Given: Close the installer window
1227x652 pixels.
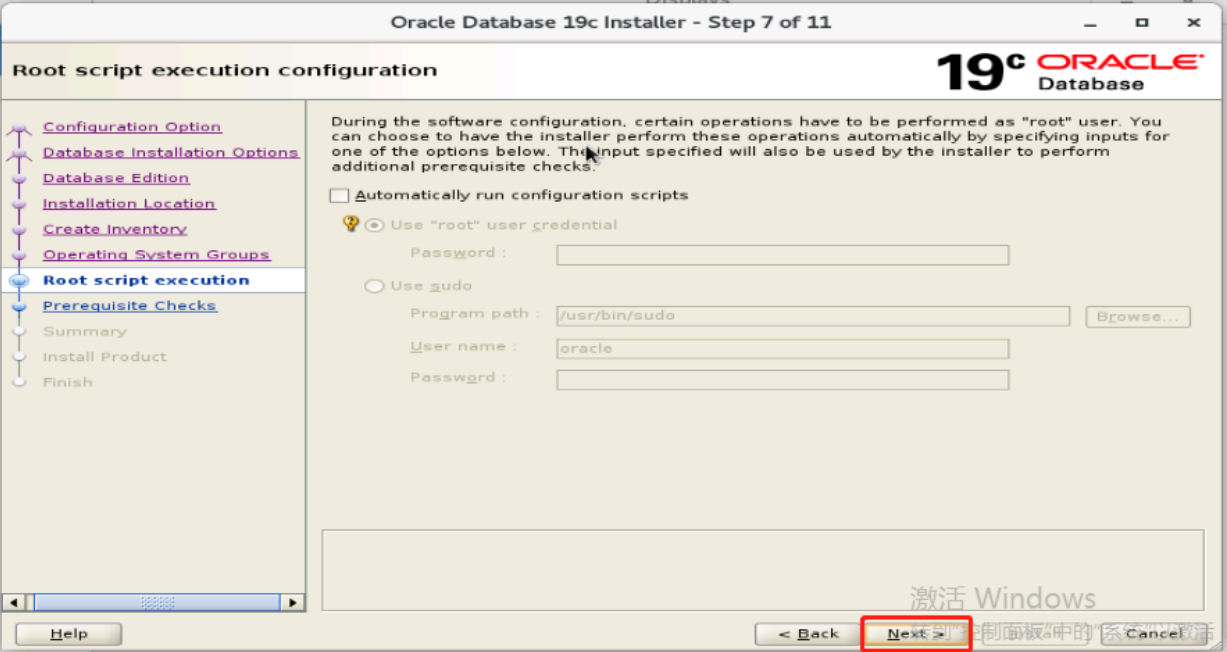Looking at the screenshot, I should point(1194,22).
